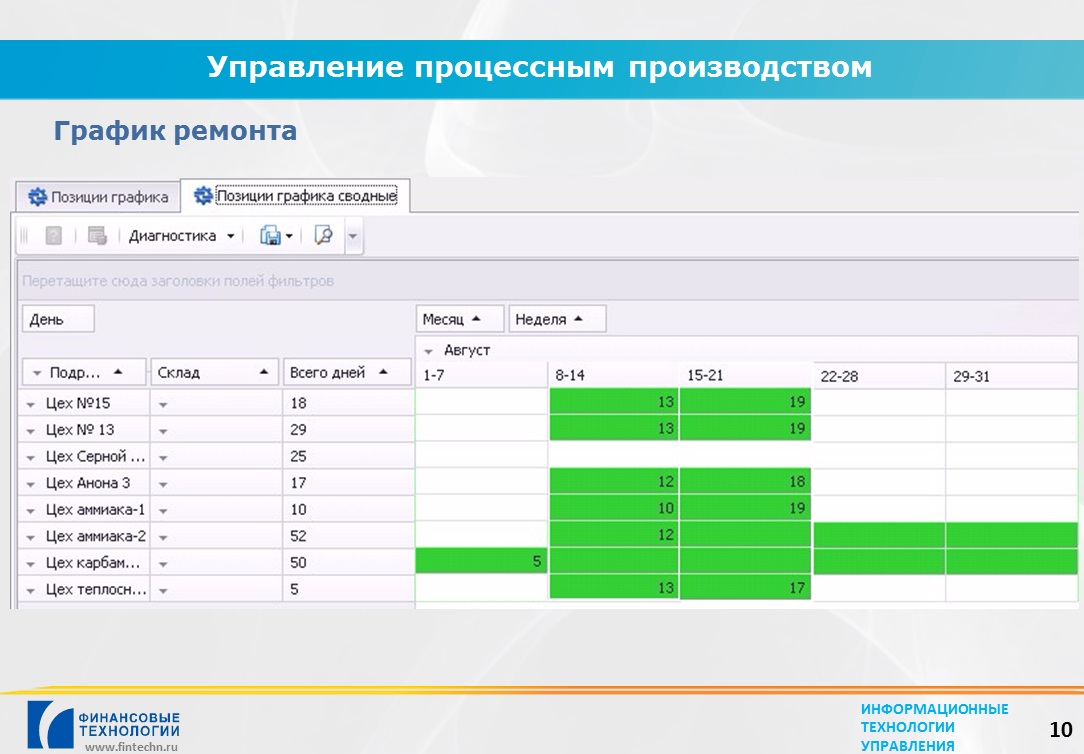Viewport: 1084px width, 754px height.
Task: Select green cell 18 in Цех Анона 3 row
Action: tap(746, 481)
